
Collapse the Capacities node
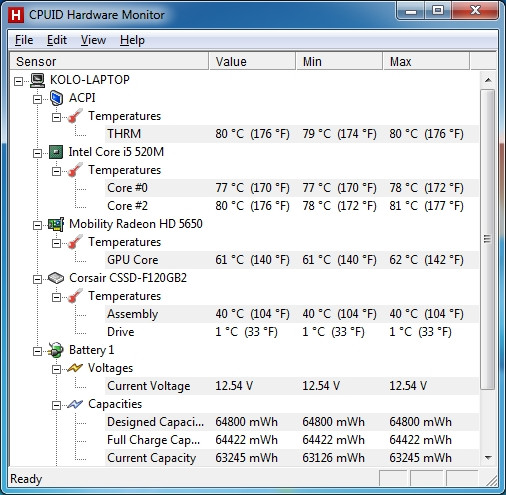[x=57, y=405]
